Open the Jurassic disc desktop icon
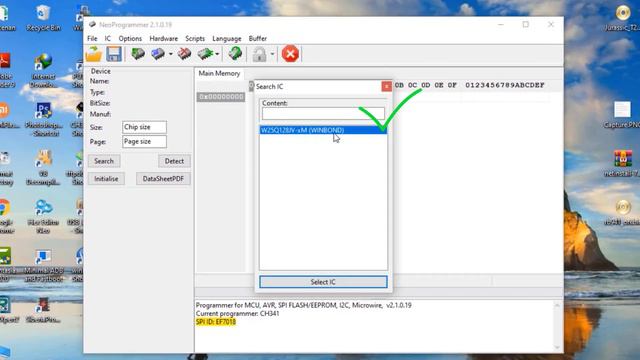 [x=622, y=18]
